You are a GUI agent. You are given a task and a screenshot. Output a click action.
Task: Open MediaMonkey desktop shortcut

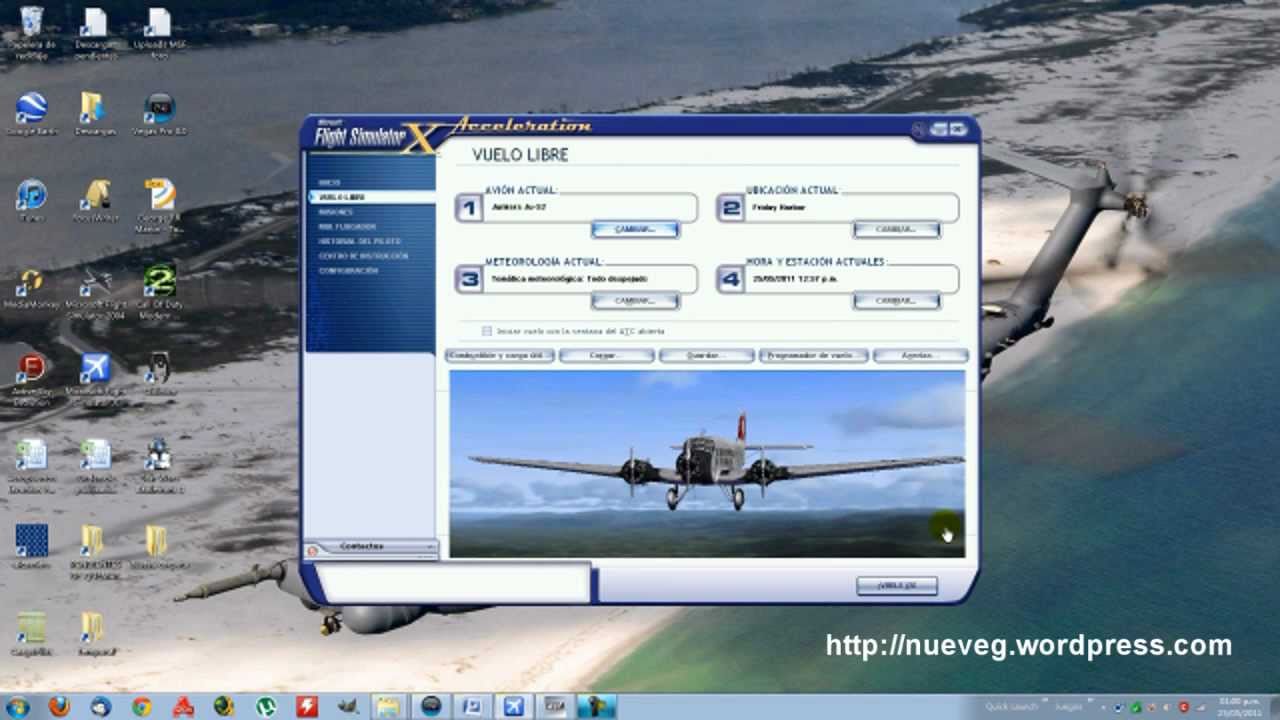point(31,289)
